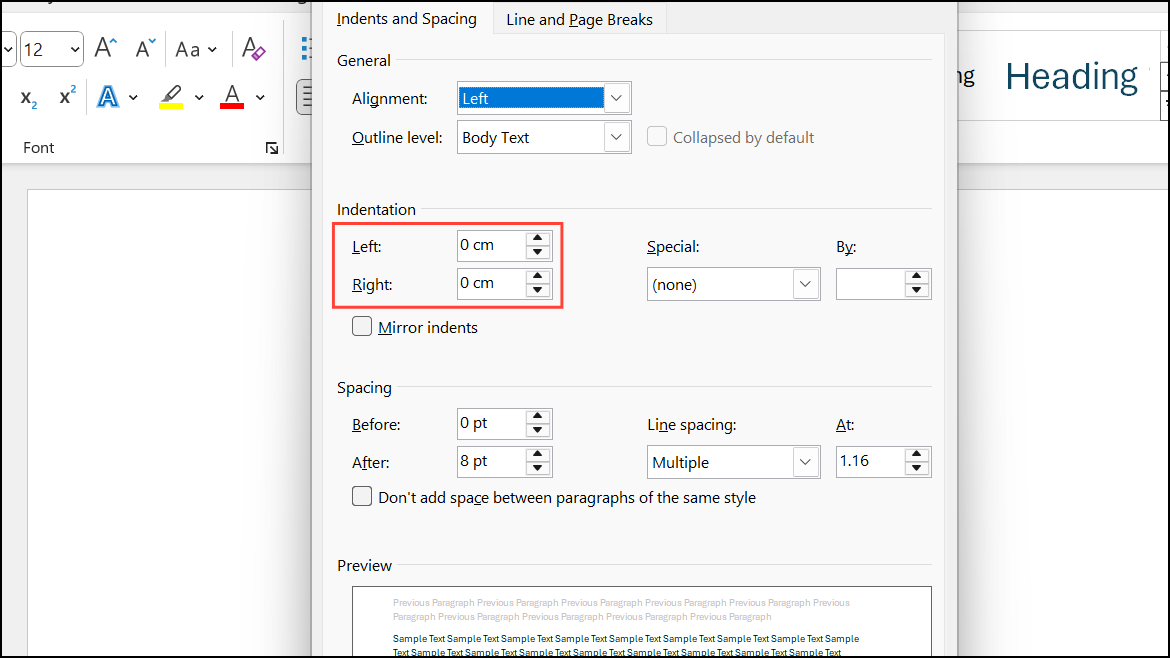The width and height of the screenshot is (1170, 658).
Task: Open the Font dialog launcher arrow
Action: (272, 148)
